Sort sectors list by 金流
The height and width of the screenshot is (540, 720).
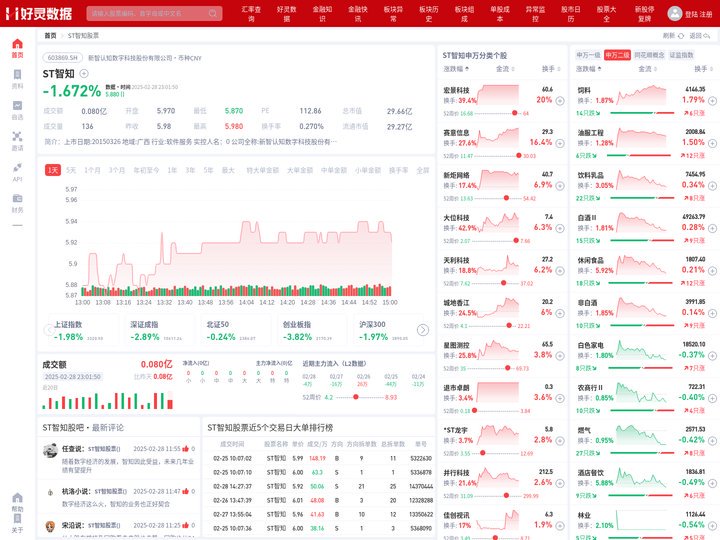pyautogui.click(x=647, y=69)
